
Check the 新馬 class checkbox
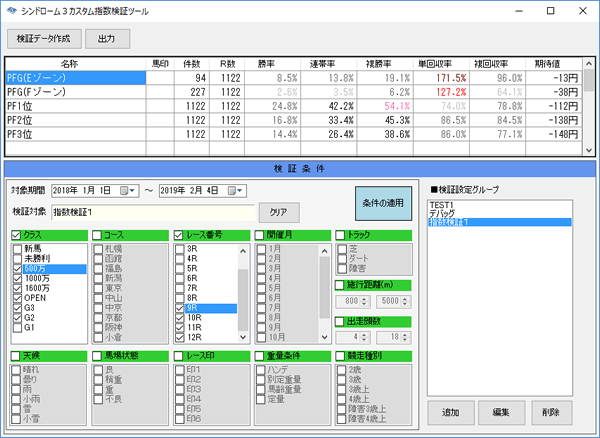click(x=17, y=249)
